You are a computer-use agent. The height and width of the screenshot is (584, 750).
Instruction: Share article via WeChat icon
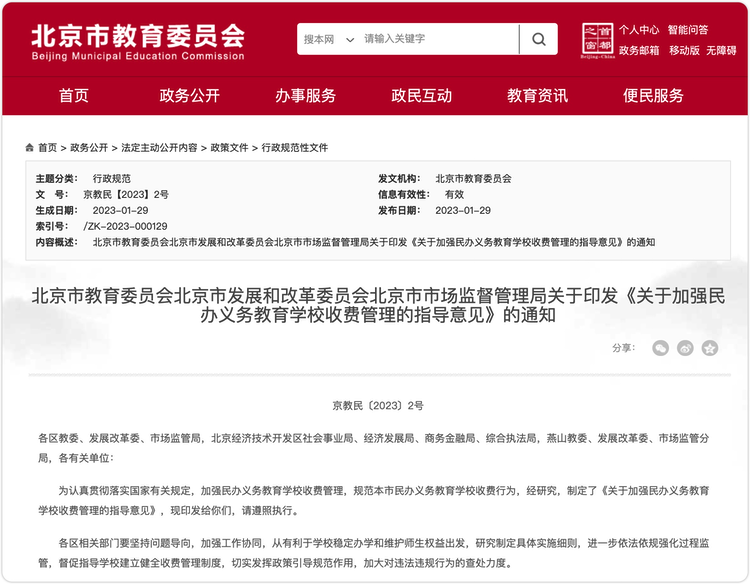click(x=660, y=348)
